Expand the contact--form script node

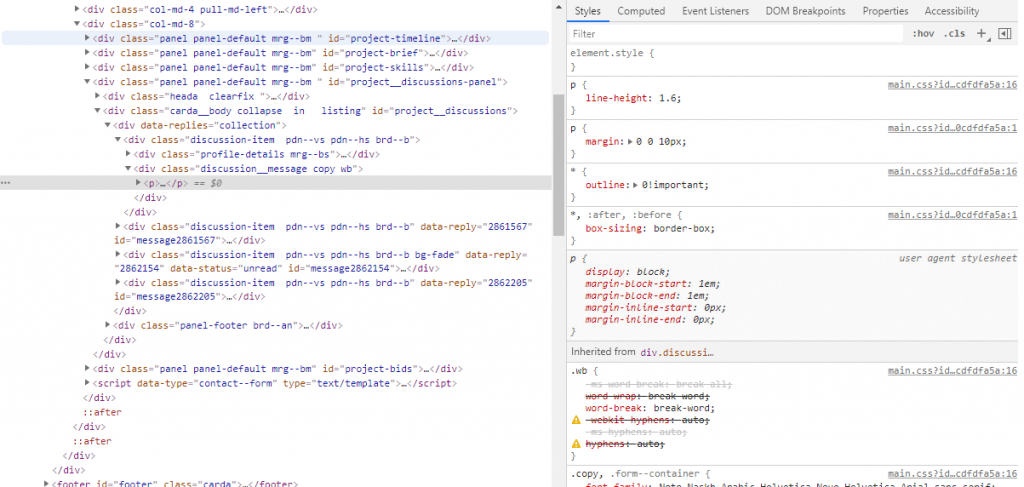coord(88,383)
